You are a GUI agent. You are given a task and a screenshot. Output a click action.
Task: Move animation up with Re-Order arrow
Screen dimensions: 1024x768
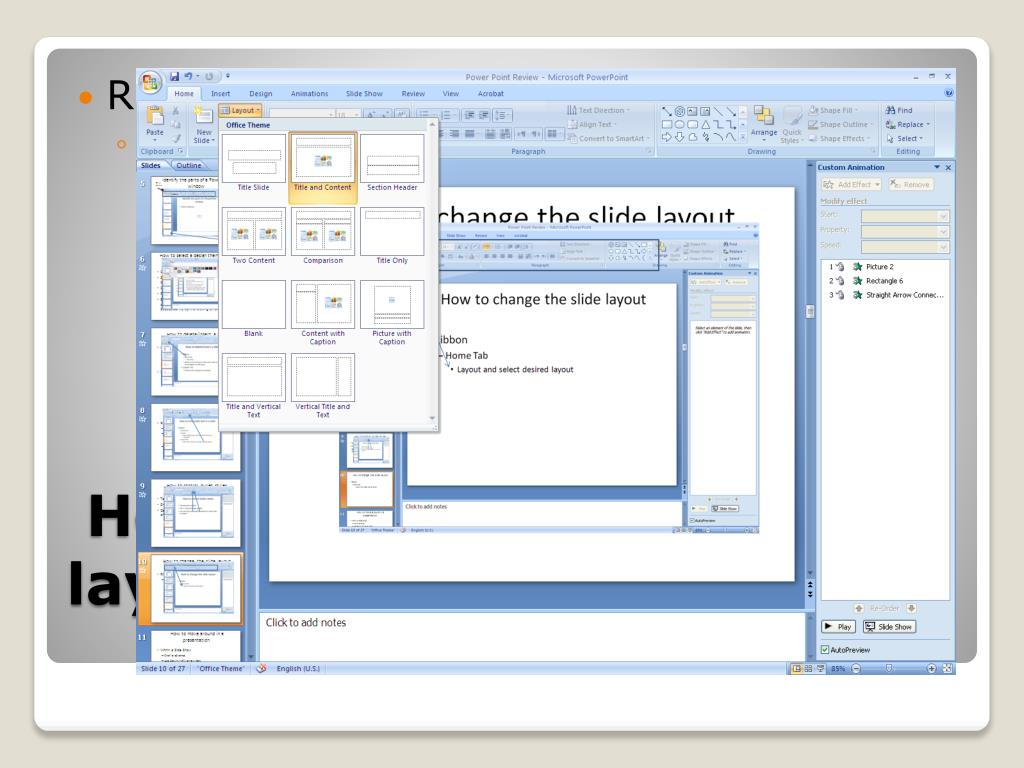tap(859, 608)
